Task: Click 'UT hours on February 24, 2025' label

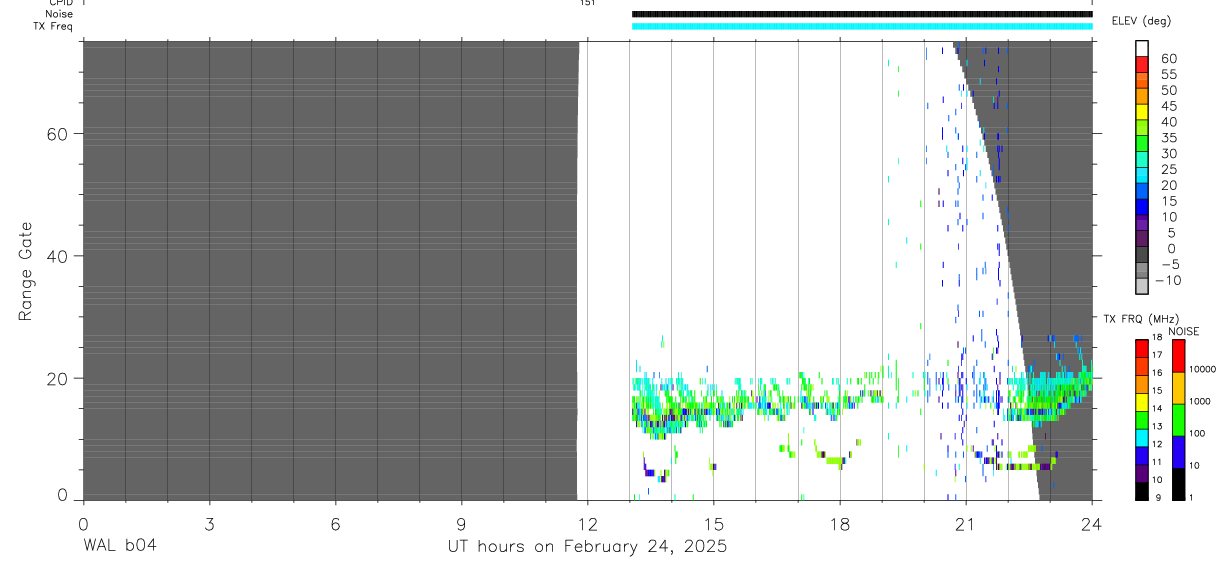Action: (x=587, y=547)
